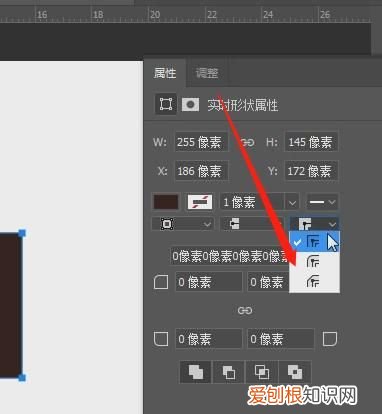Click the dark brown rectangle shape
Image resolution: width=382 pixels, height=414 pixels.
click(x=10, y=305)
